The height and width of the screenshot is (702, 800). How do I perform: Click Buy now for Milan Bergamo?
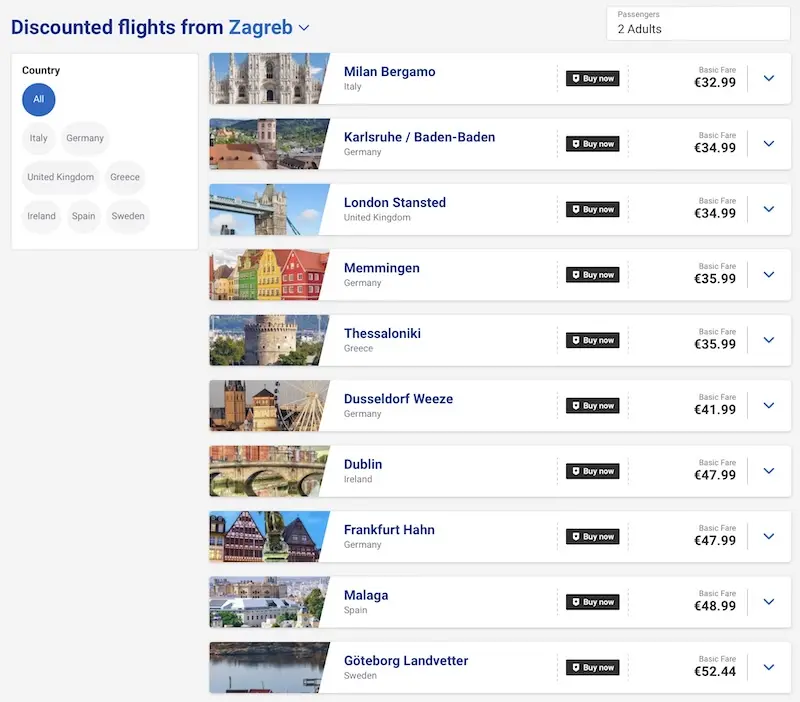[x=592, y=79]
